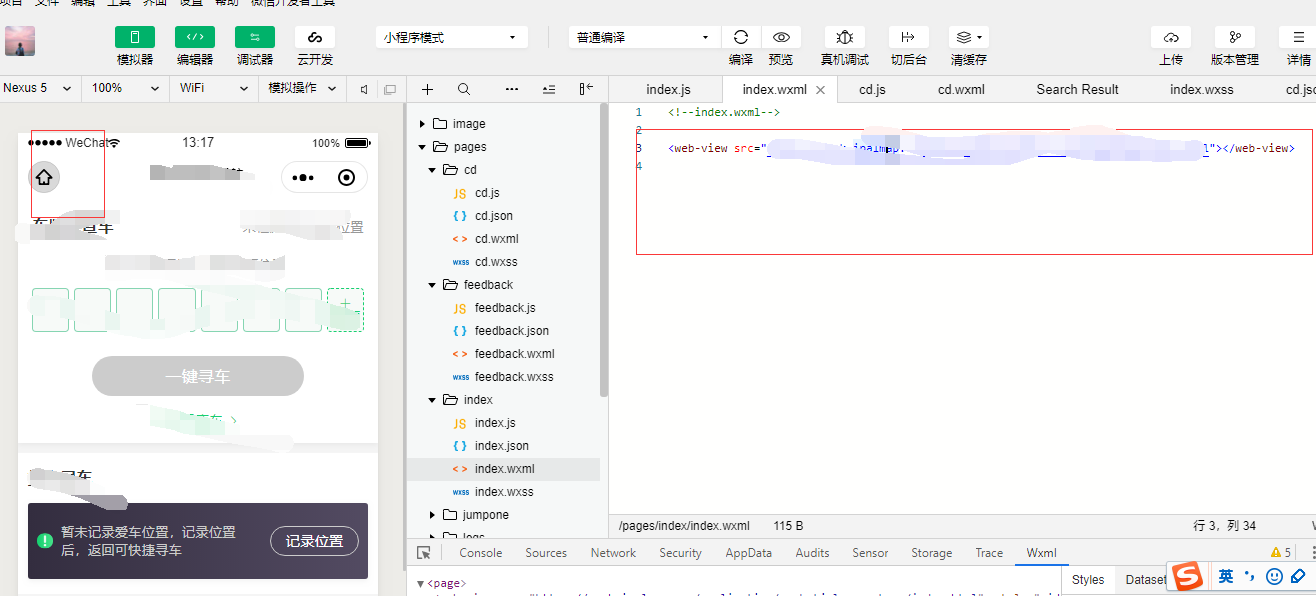Open the simulator capsule three-dots menu

pyautogui.click(x=303, y=178)
